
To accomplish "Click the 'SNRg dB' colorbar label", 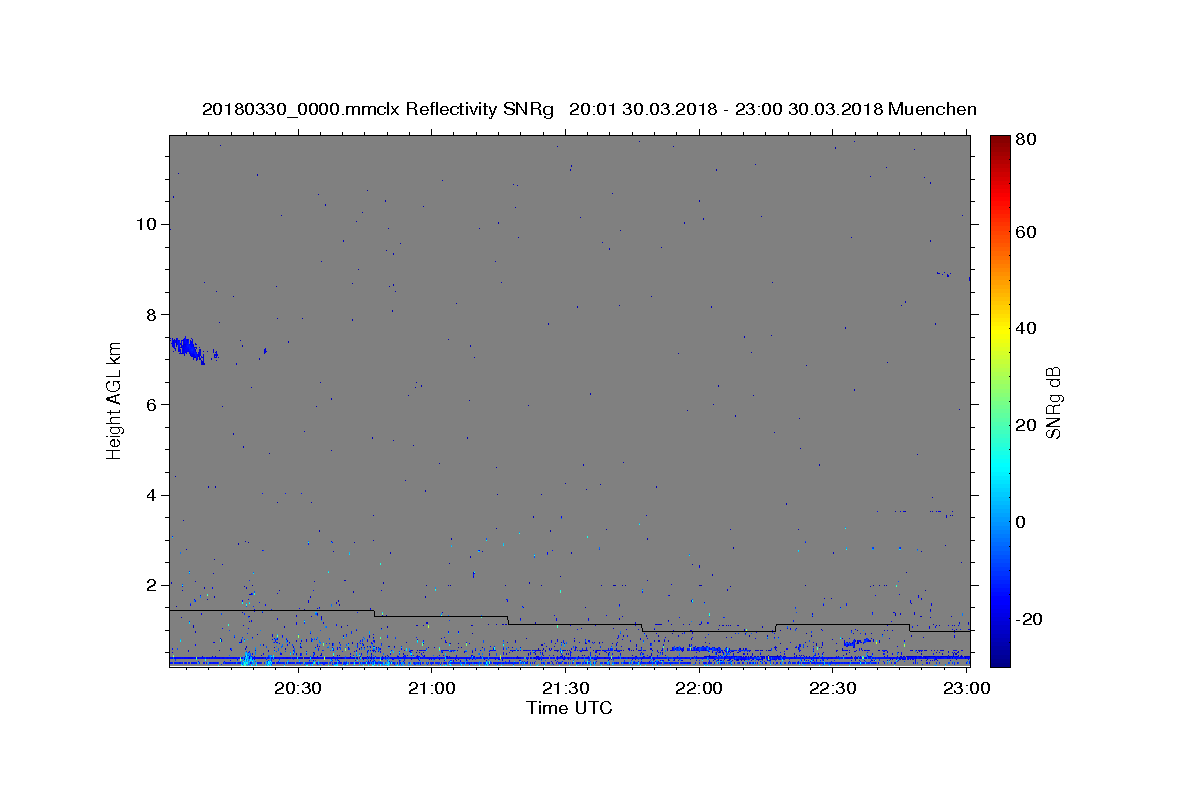I will [x=1053, y=402].
